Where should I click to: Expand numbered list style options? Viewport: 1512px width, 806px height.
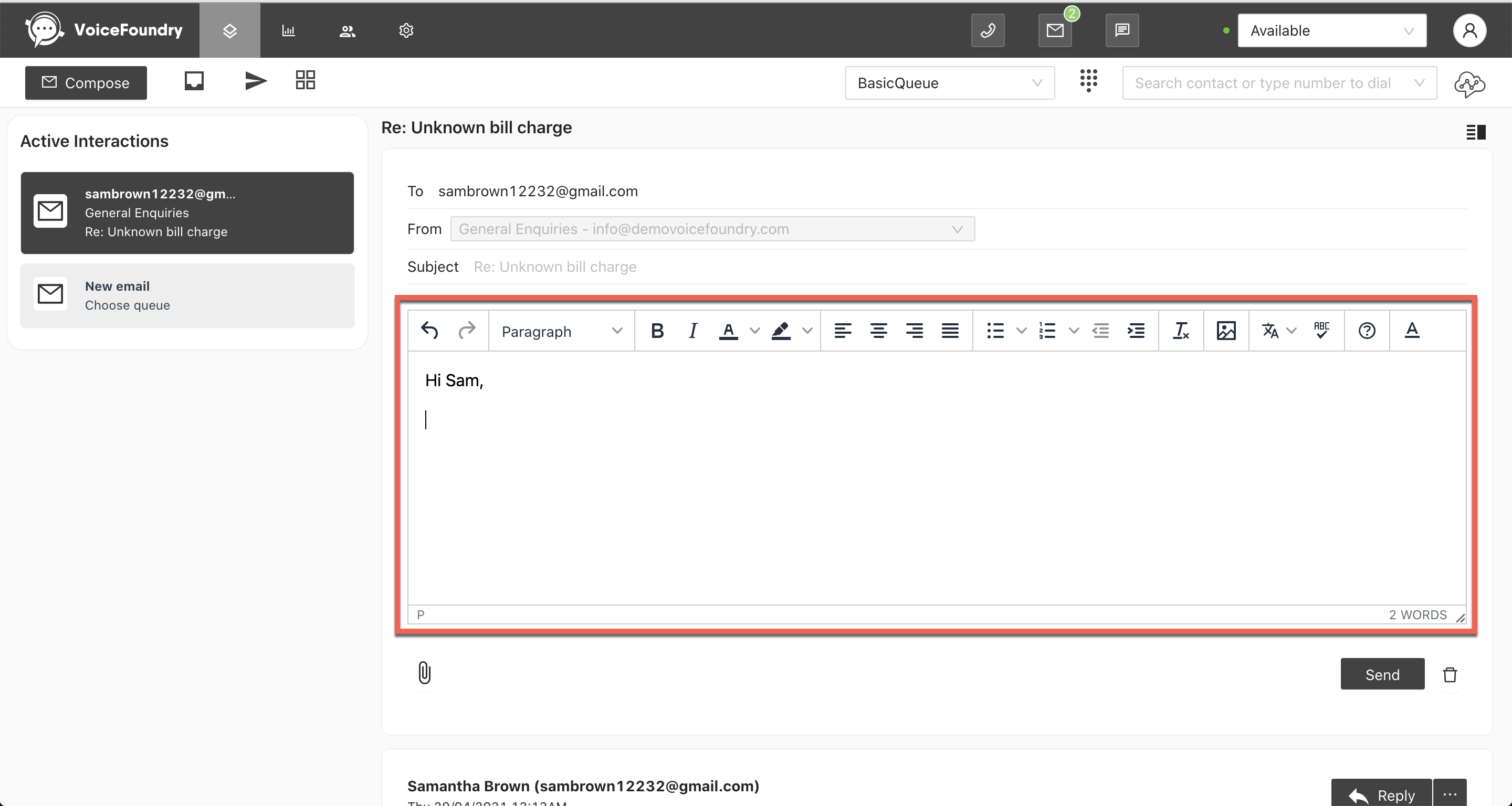pyautogui.click(x=1074, y=331)
